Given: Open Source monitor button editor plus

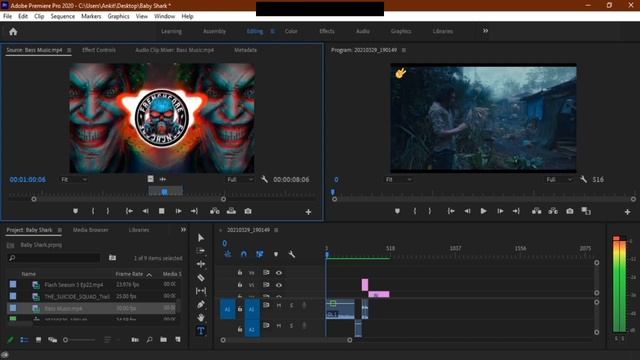Looking at the screenshot, I should [308, 211].
